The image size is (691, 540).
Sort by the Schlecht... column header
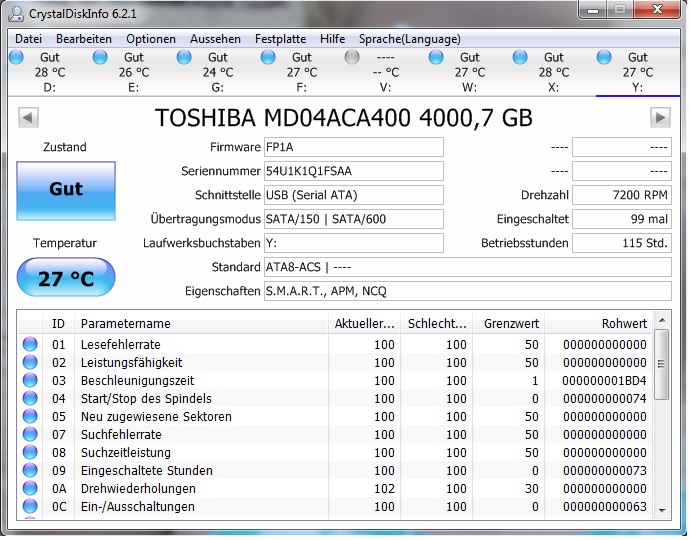(437, 324)
